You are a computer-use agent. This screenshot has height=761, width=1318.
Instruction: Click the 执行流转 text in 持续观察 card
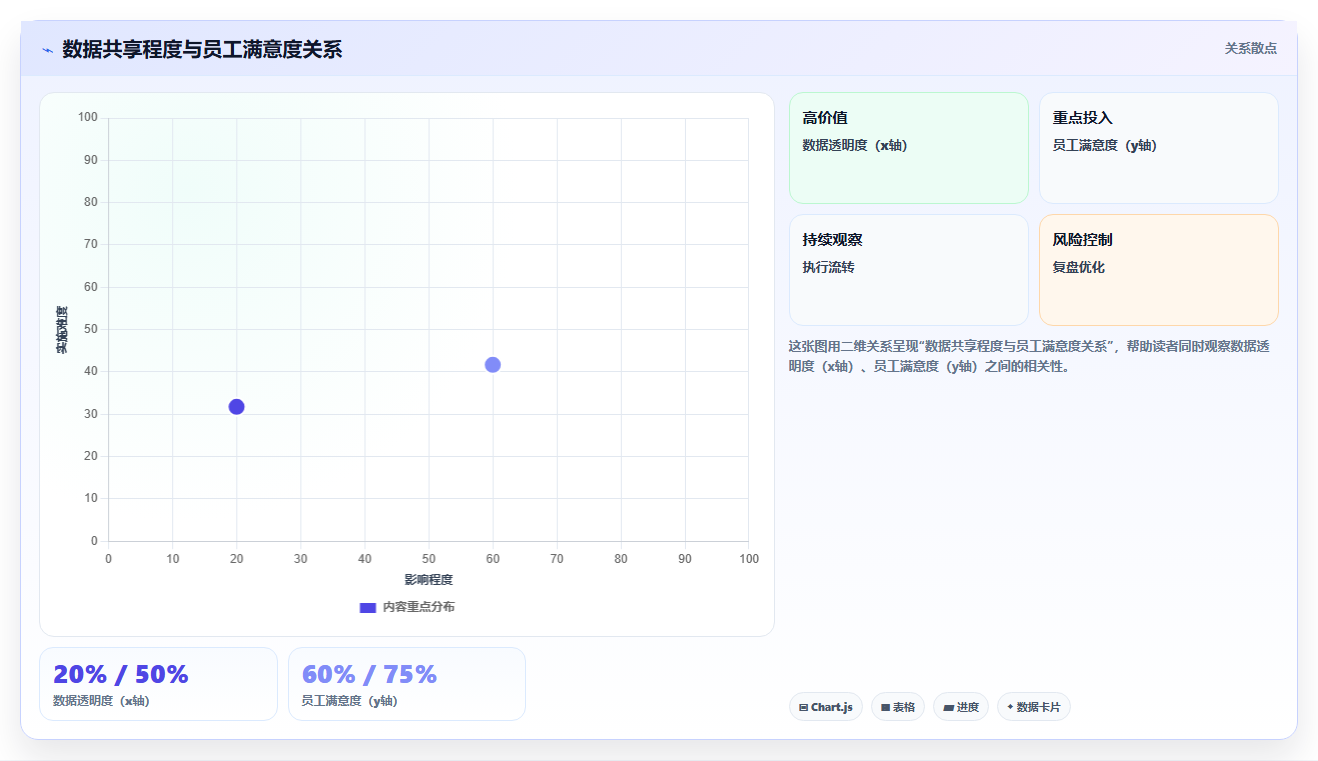tap(828, 267)
